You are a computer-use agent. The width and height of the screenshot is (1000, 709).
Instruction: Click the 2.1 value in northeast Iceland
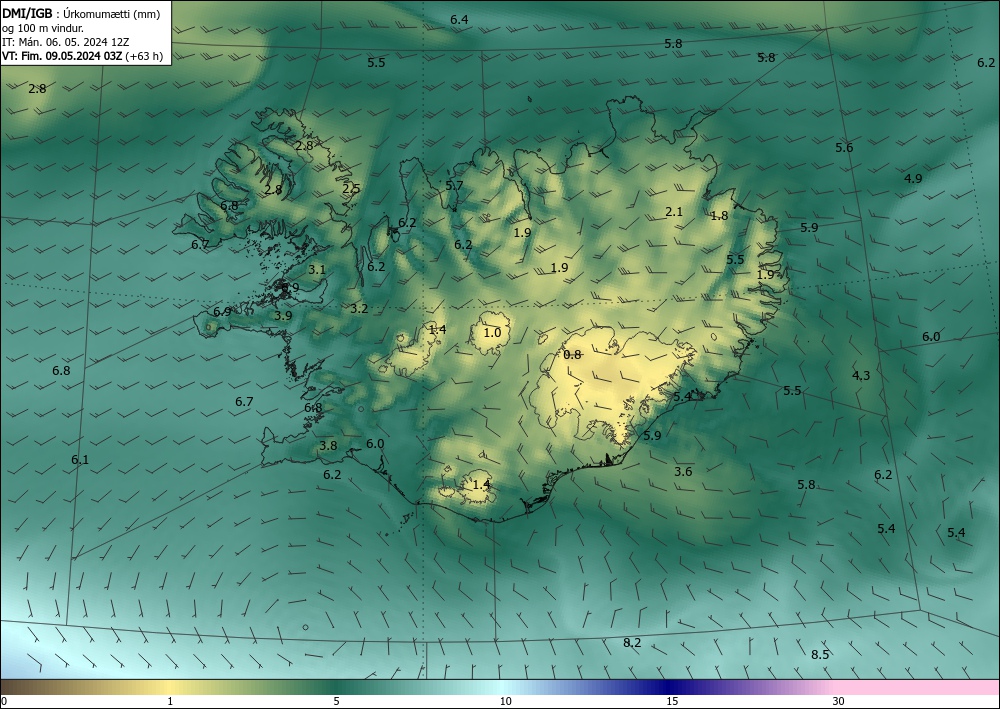tap(674, 212)
